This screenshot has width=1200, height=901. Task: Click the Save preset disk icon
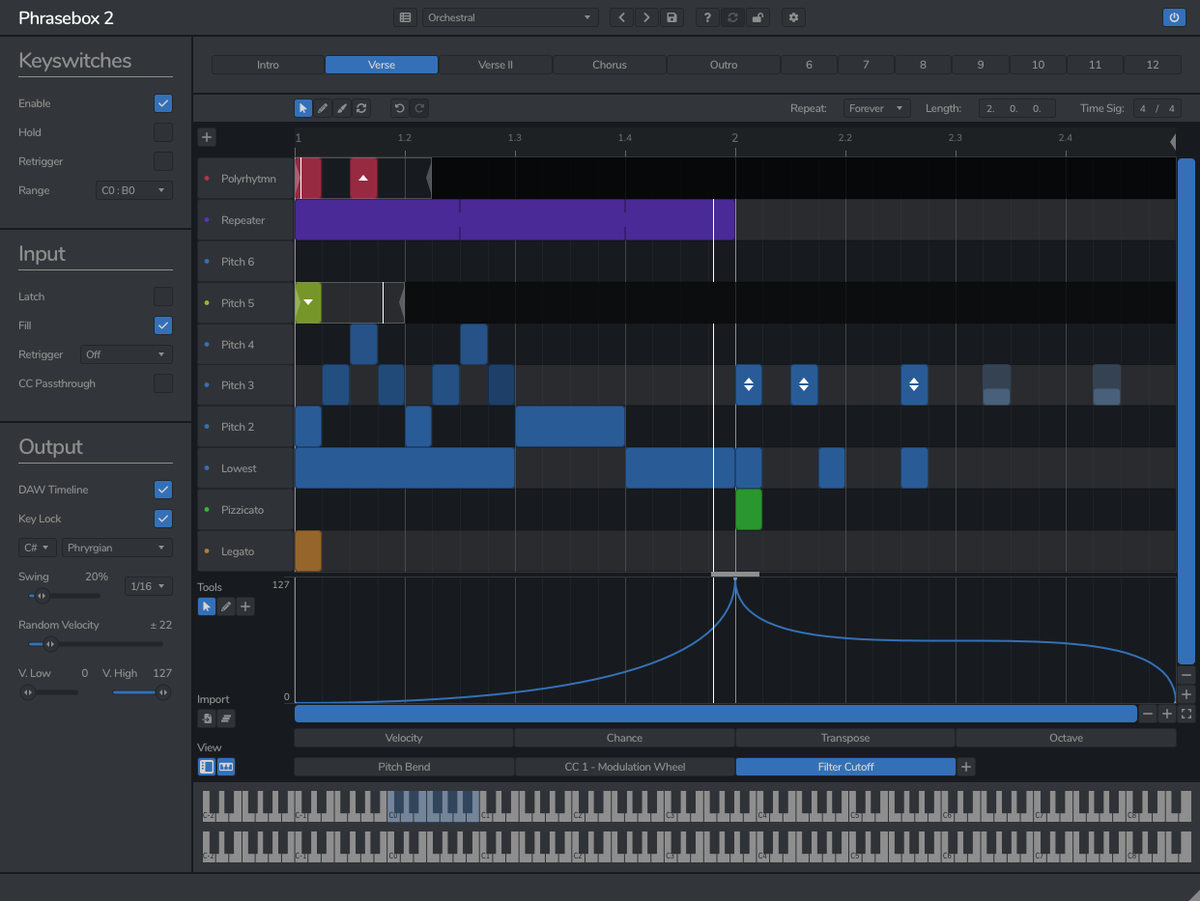pyautogui.click(x=672, y=17)
